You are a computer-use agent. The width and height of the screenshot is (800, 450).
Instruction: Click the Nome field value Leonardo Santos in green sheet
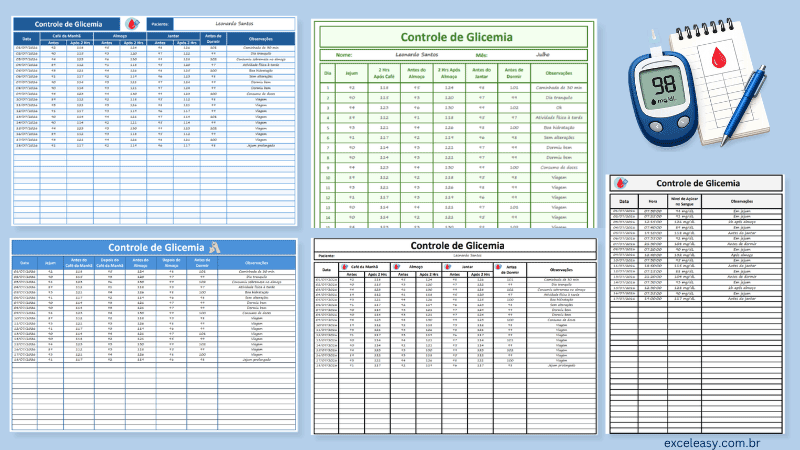pyautogui.click(x=416, y=55)
